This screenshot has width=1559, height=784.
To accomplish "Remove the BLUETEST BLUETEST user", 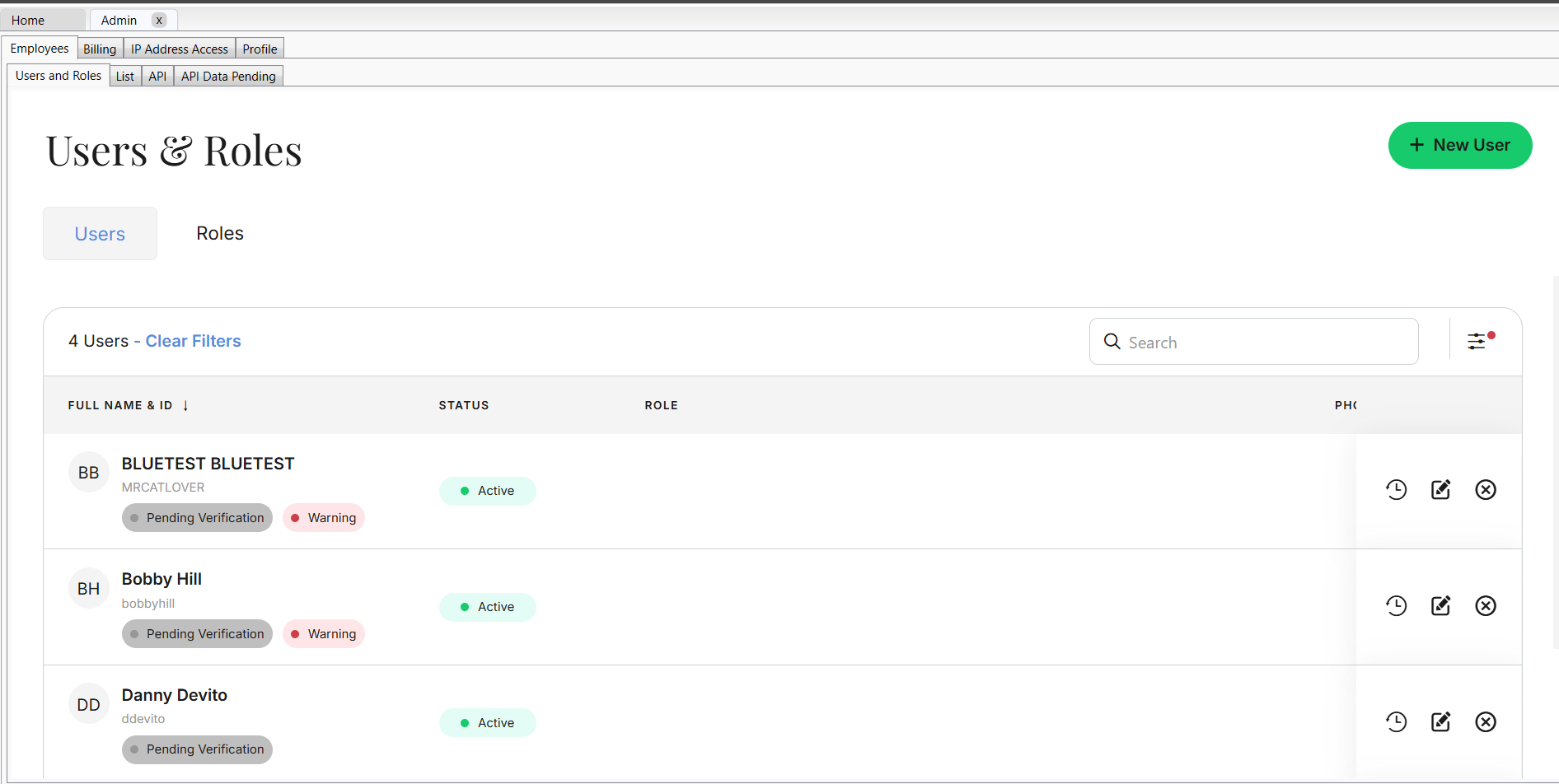I will pos(1485,490).
